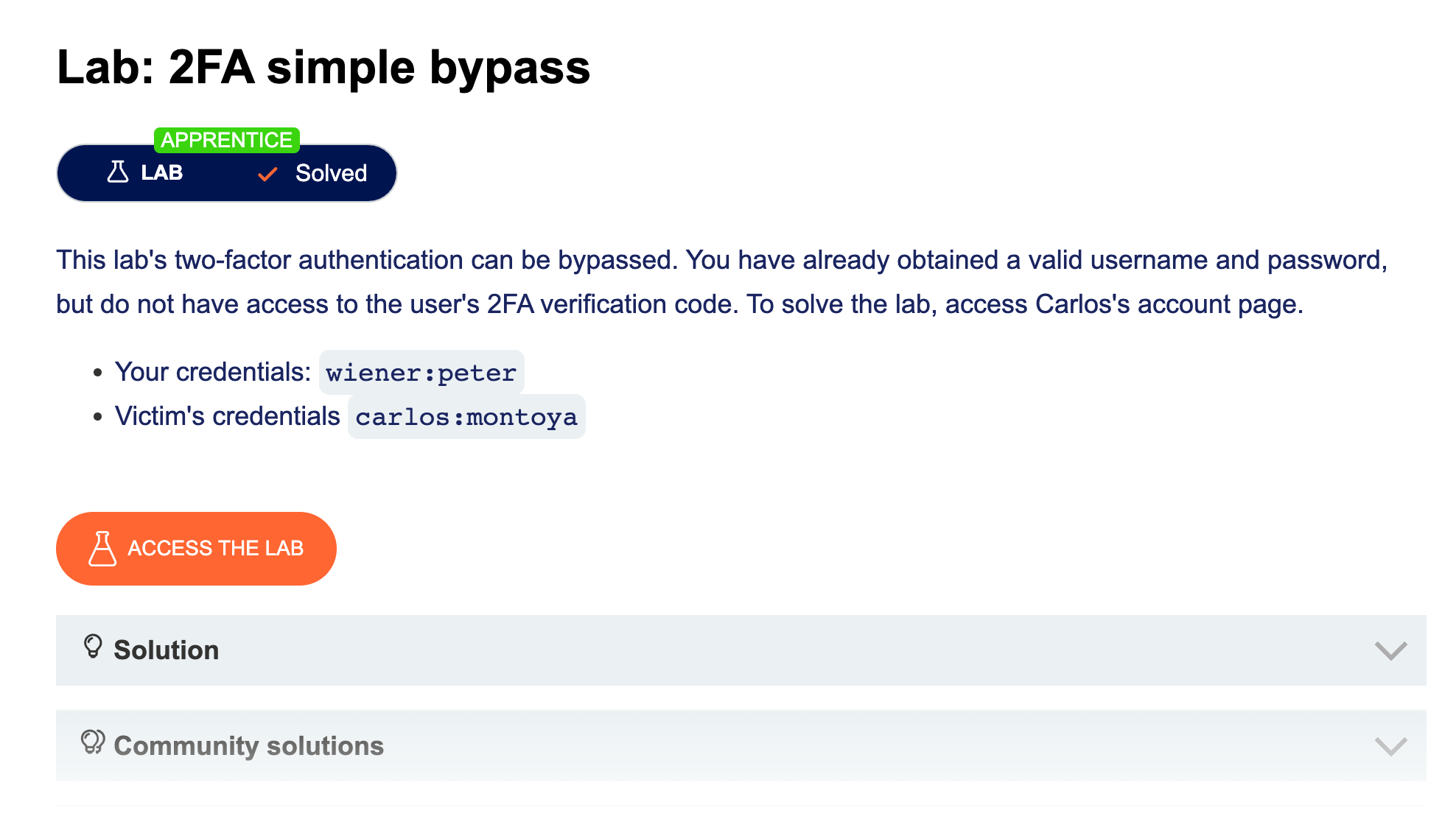Click the double-lightbulb Community solutions icon

[93, 742]
